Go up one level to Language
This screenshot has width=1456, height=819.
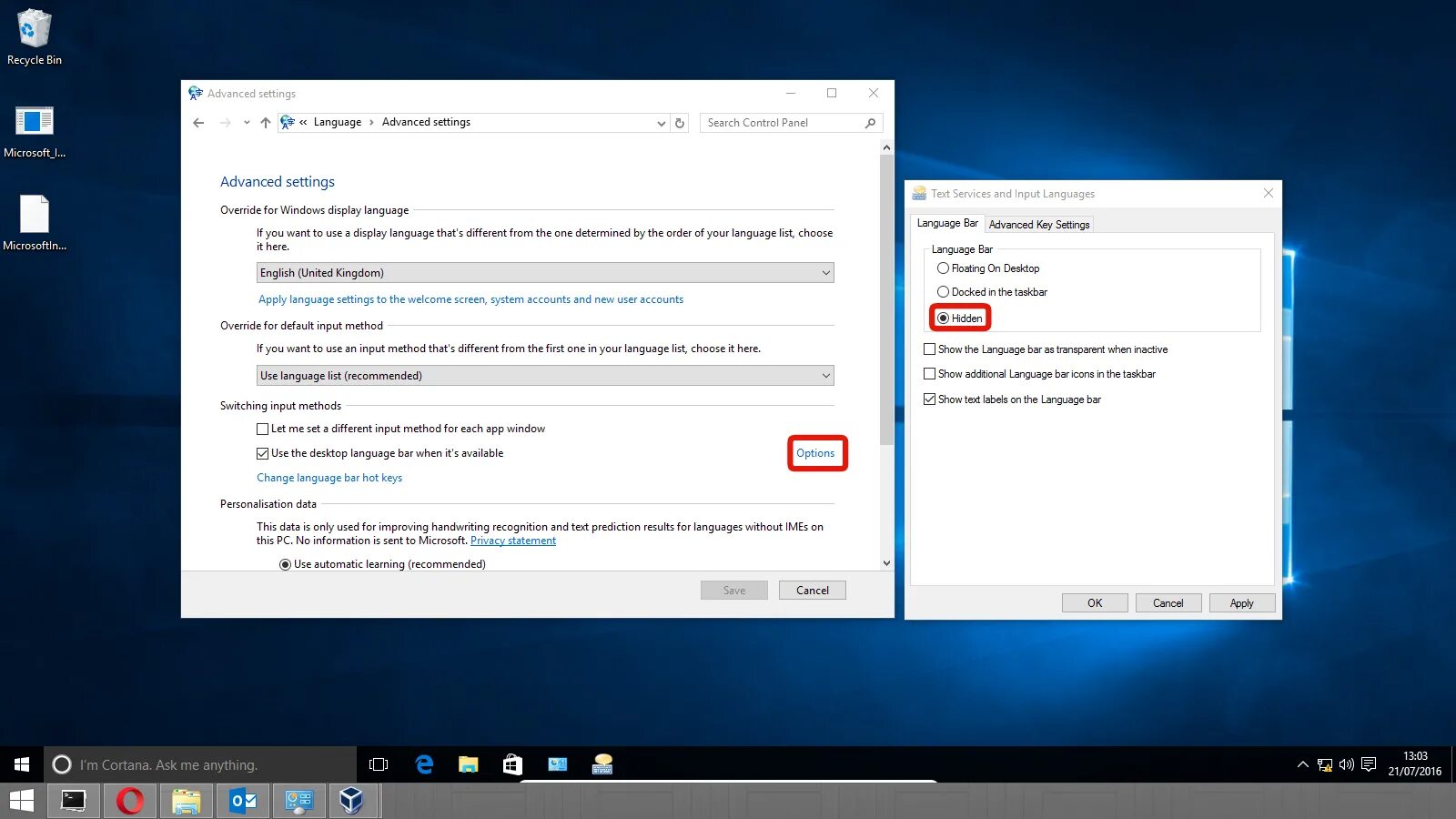[266, 123]
